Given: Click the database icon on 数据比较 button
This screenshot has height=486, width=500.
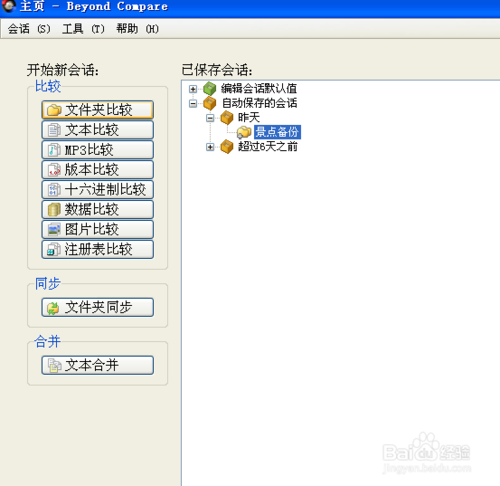Looking at the screenshot, I should pos(54,210).
